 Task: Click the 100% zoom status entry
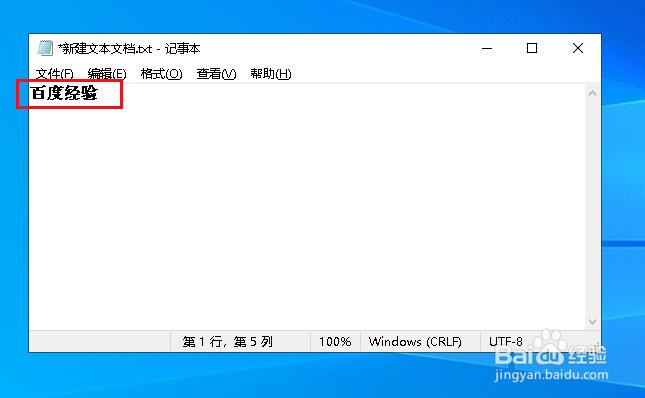coord(335,342)
